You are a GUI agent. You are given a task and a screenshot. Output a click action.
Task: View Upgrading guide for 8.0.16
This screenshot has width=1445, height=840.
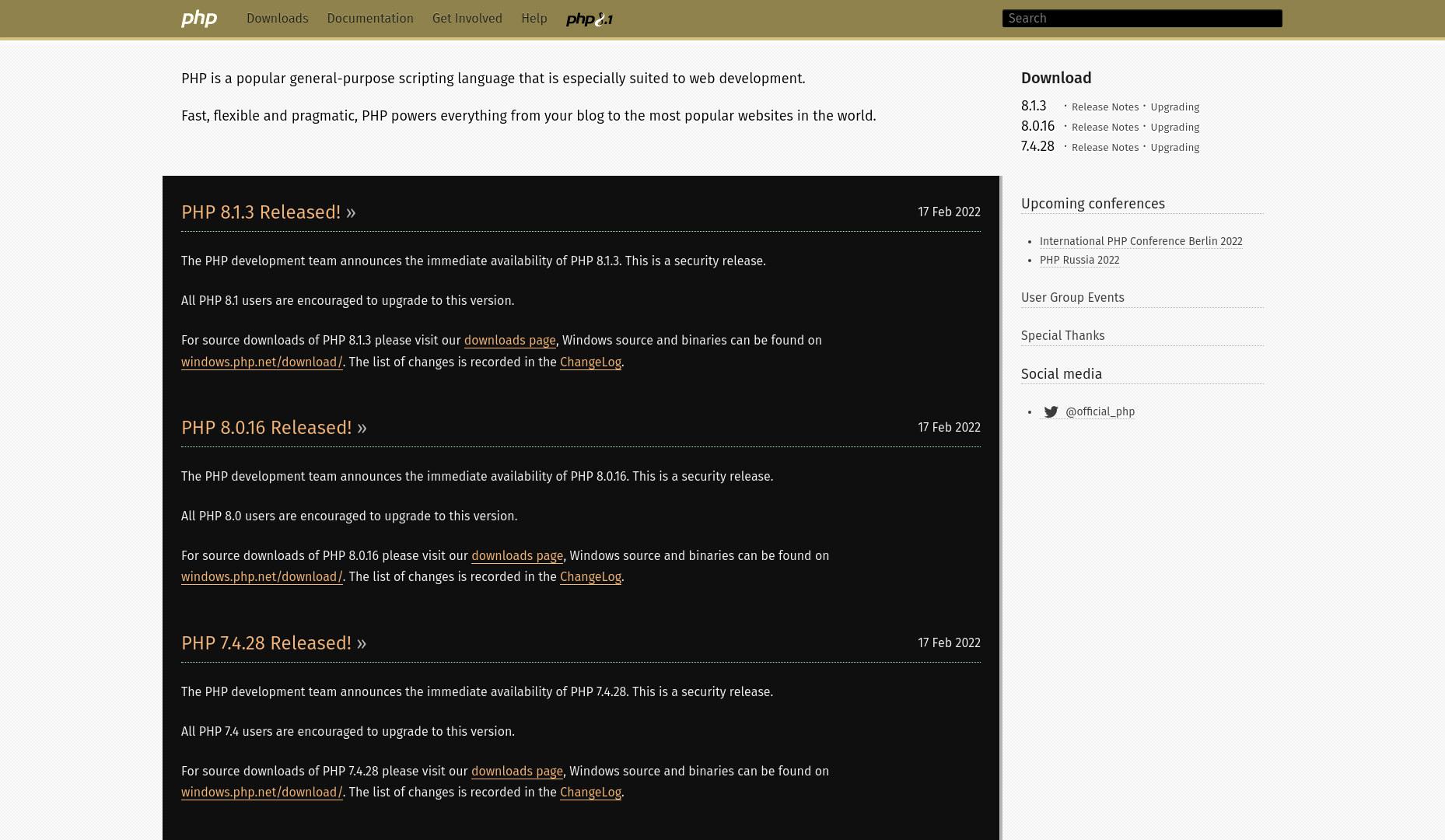coord(1174,128)
